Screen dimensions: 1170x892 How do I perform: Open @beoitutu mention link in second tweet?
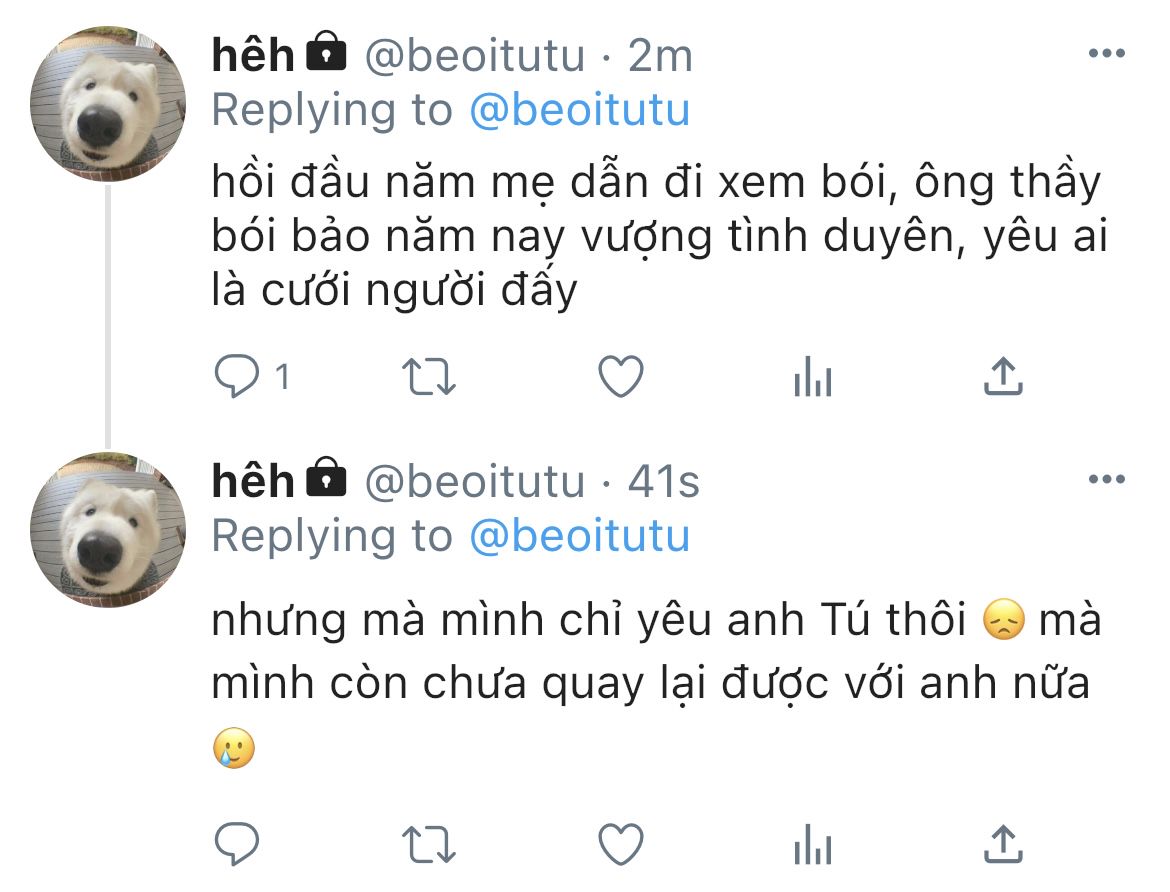pyautogui.click(x=580, y=535)
